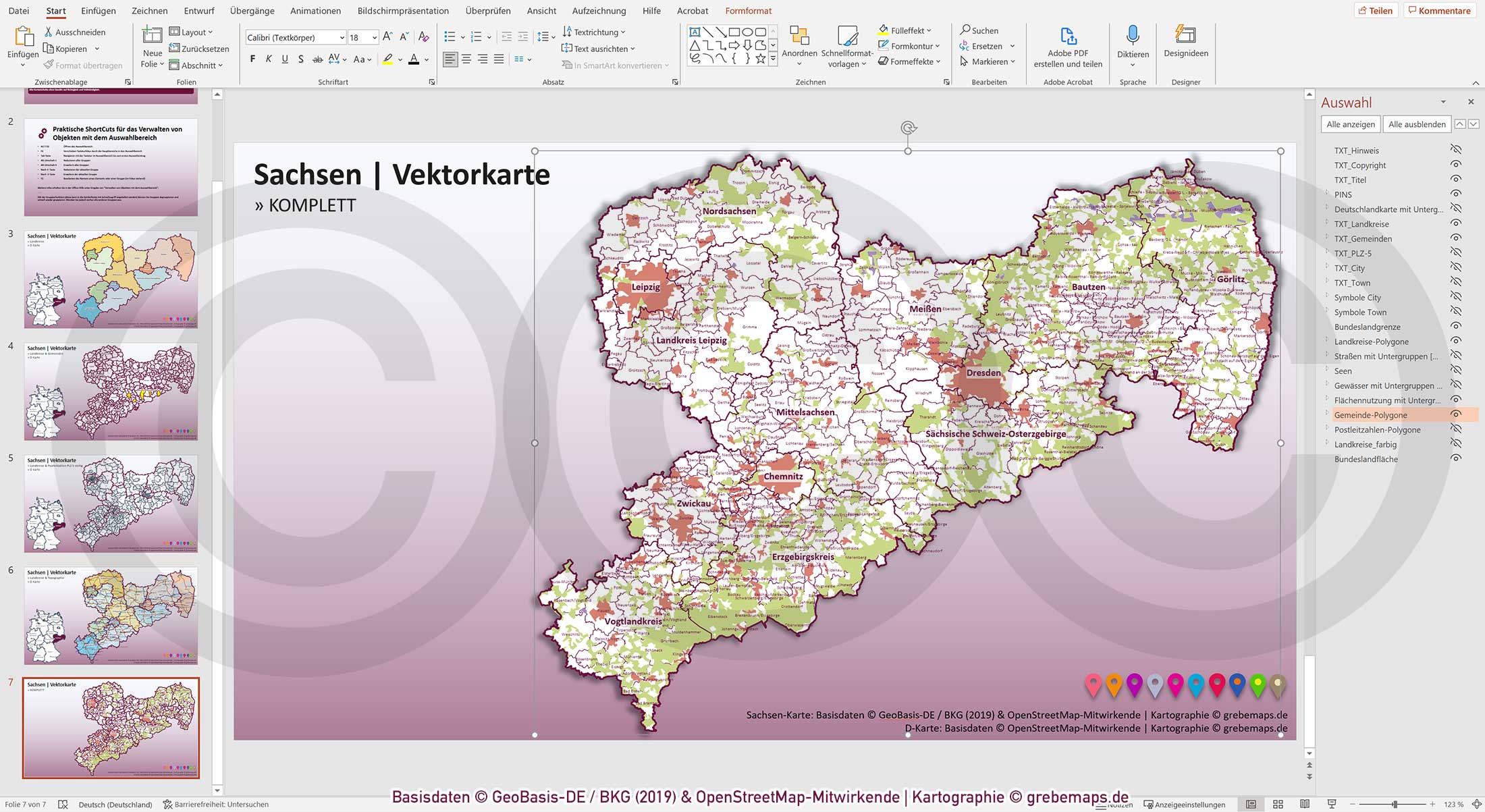
Task: Switch to Foliensortierung view in status bar
Action: (x=1278, y=804)
